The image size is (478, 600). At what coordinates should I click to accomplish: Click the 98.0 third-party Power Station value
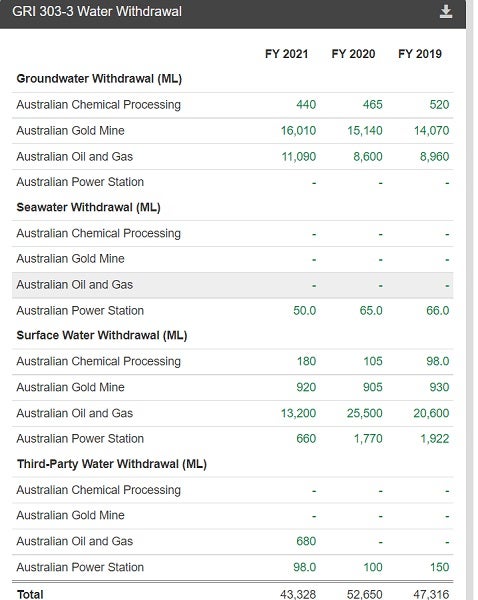point(305,567)
